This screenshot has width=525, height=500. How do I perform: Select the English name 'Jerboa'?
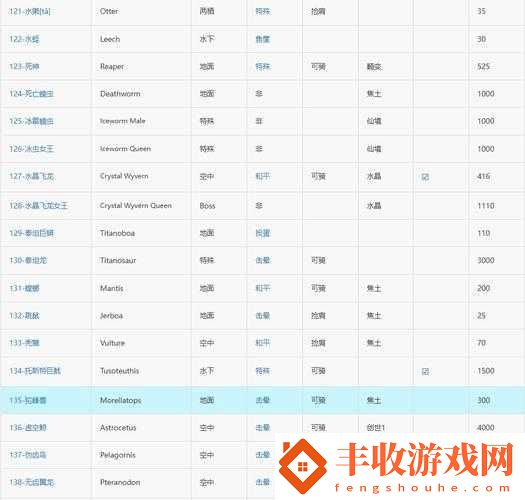click(111, 315)
